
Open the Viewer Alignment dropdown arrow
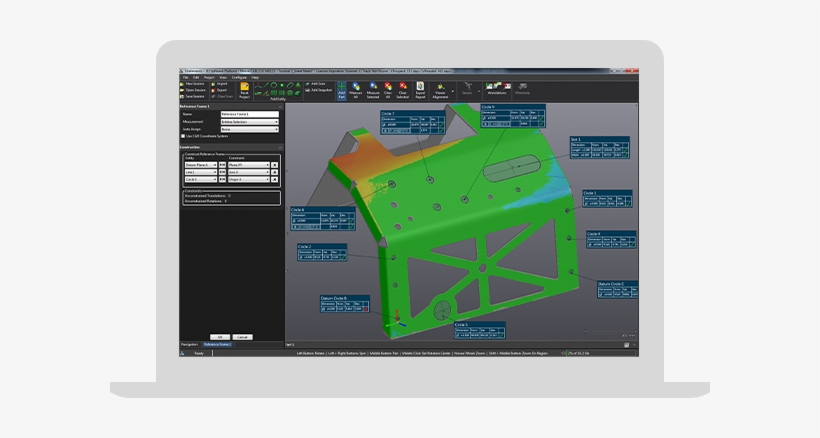(453, 91)
